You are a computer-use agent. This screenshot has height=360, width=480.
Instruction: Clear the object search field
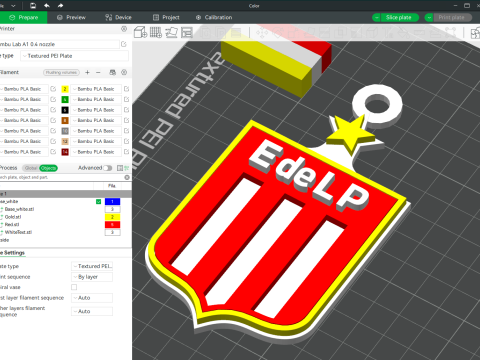point(127,177)
